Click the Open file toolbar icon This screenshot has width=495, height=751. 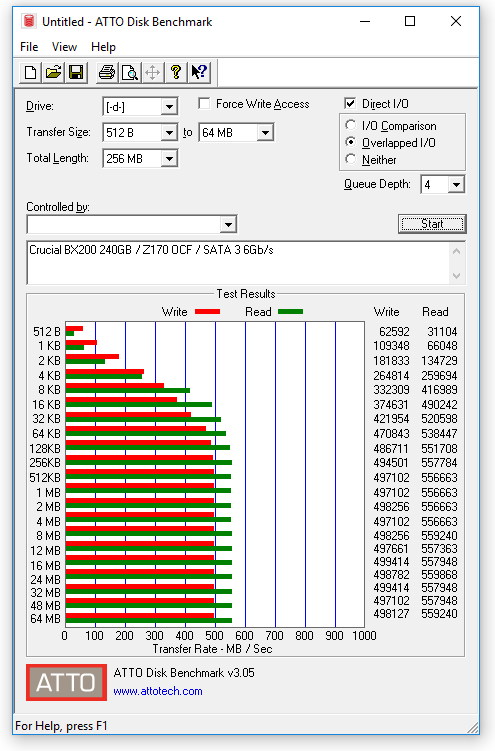point(53,72)
